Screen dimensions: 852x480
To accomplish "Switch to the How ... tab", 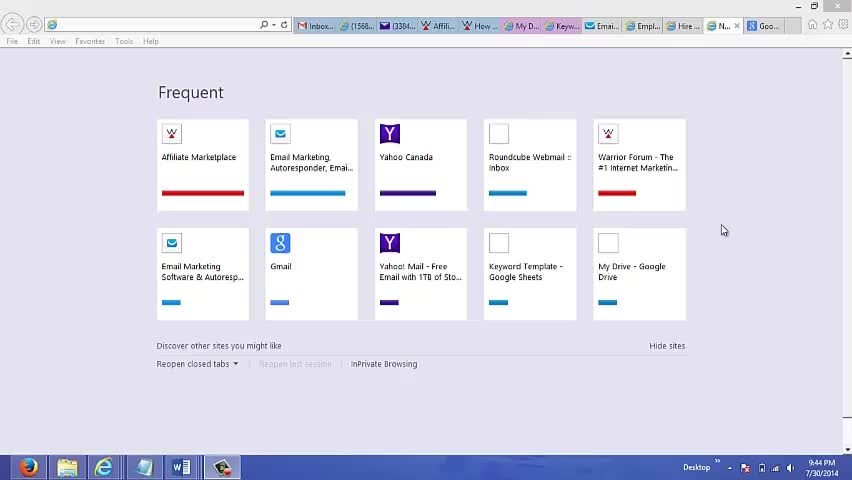I will [x=480, y=26].
